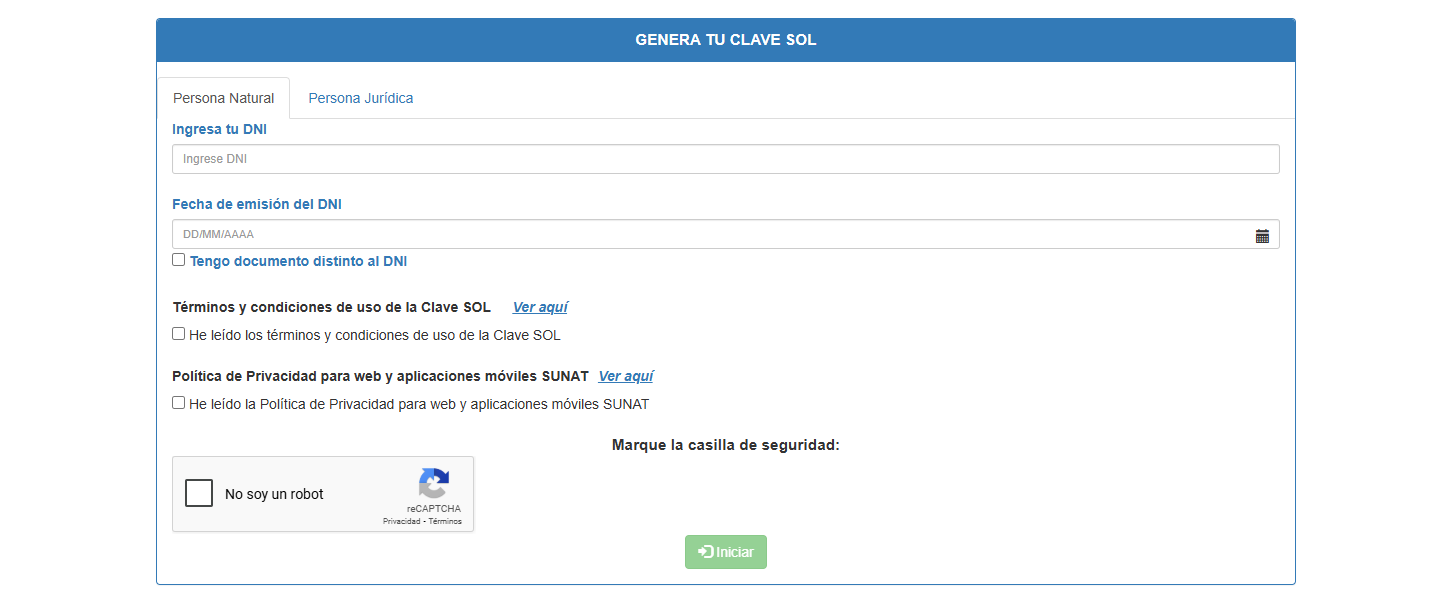Viewport: 1447px width, 603px height.
Task: Click the 'GENERA TU CLAVE SOL' header
Action: [x=726, y=40]
